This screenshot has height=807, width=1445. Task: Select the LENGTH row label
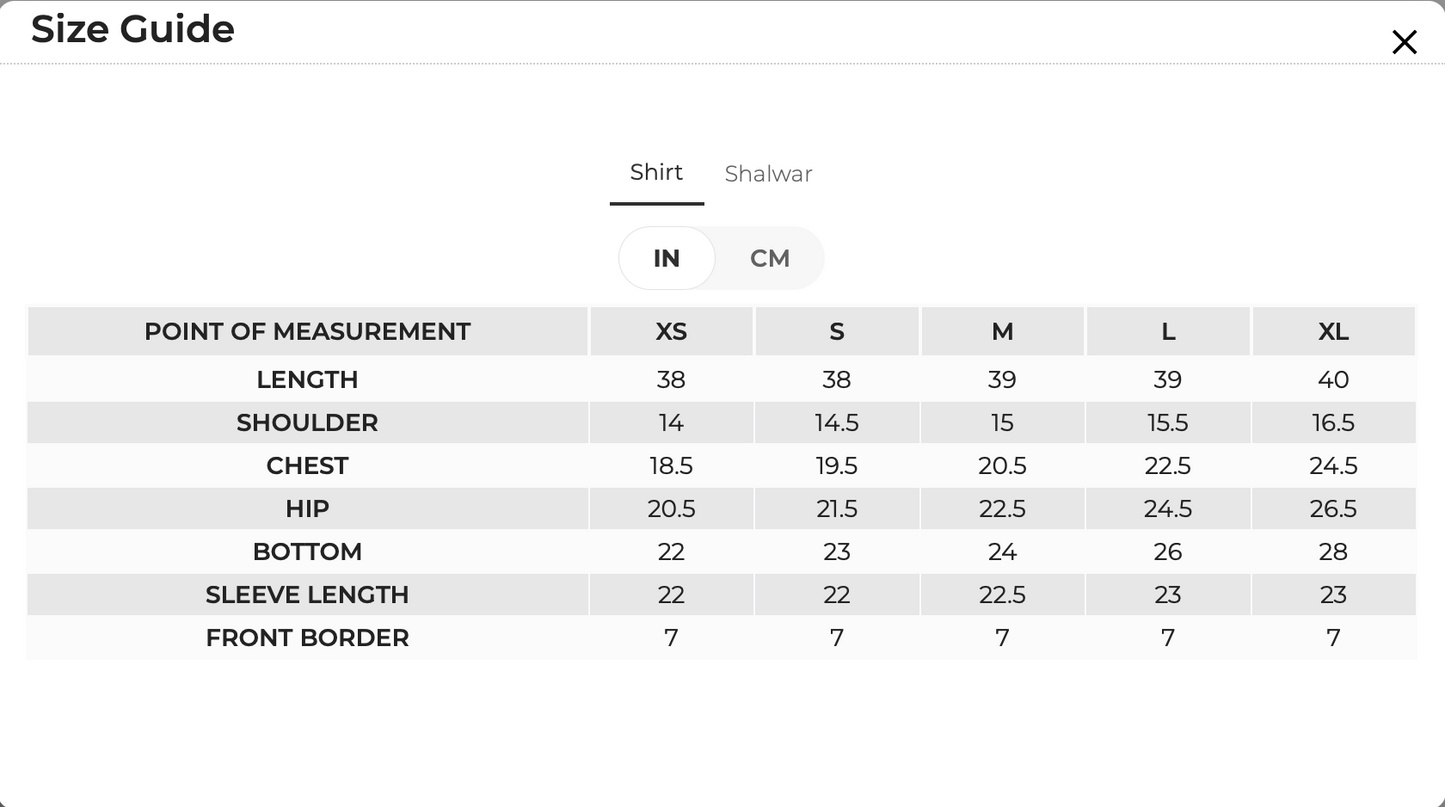click(x=307, y=380)
